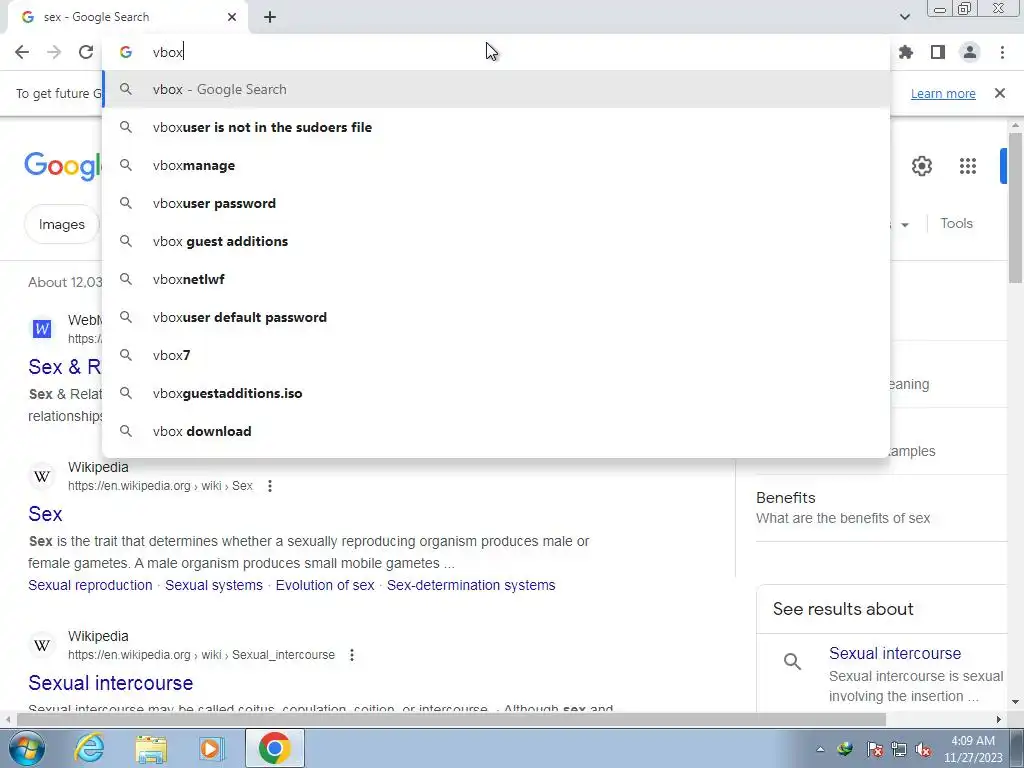Open the tab search dropdown chevron
The height and width of the screenshot is (768, 1024).
click(x=904, y=17)
